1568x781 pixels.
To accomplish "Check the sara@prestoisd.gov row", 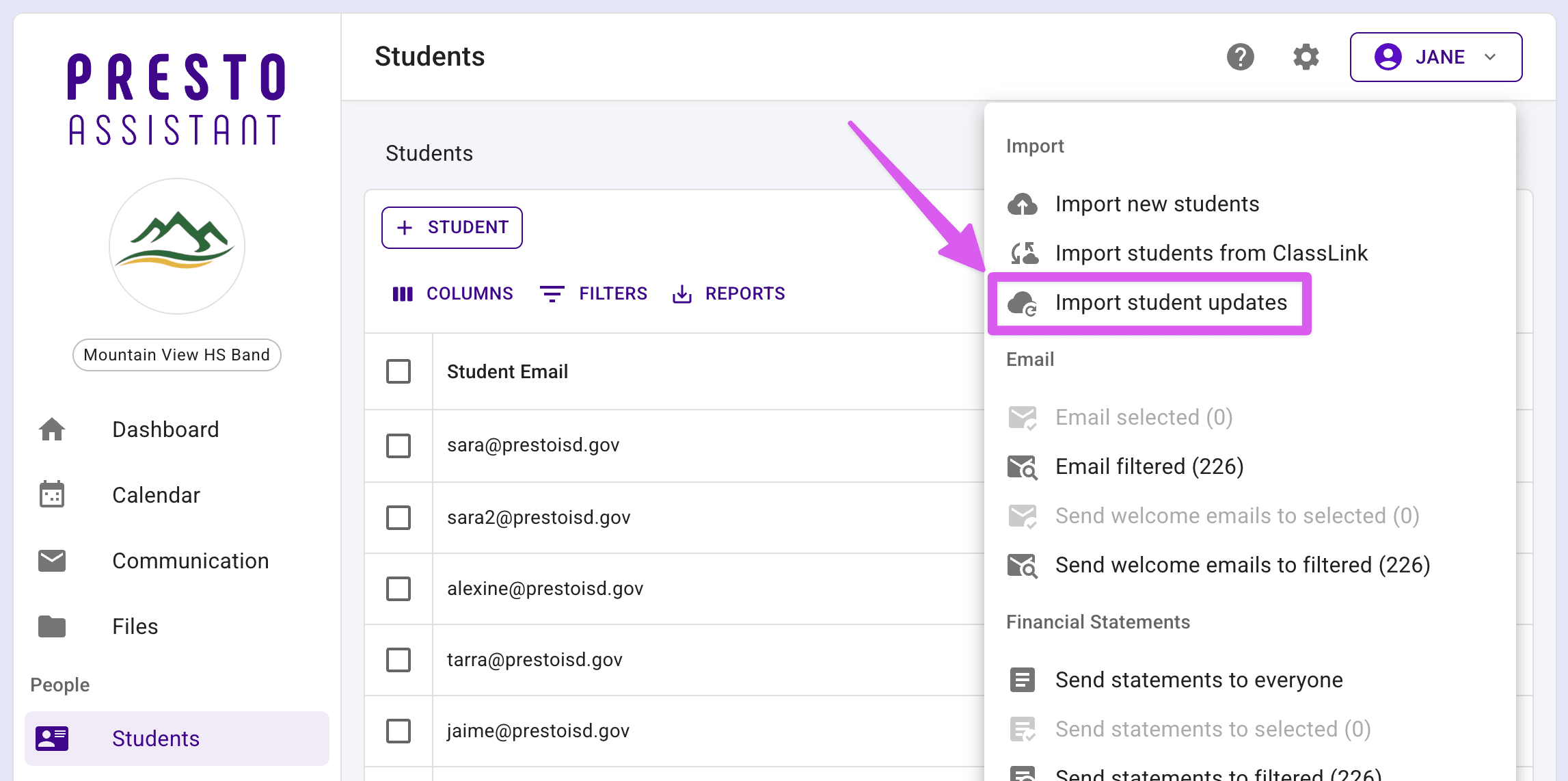I will point(398,446).
